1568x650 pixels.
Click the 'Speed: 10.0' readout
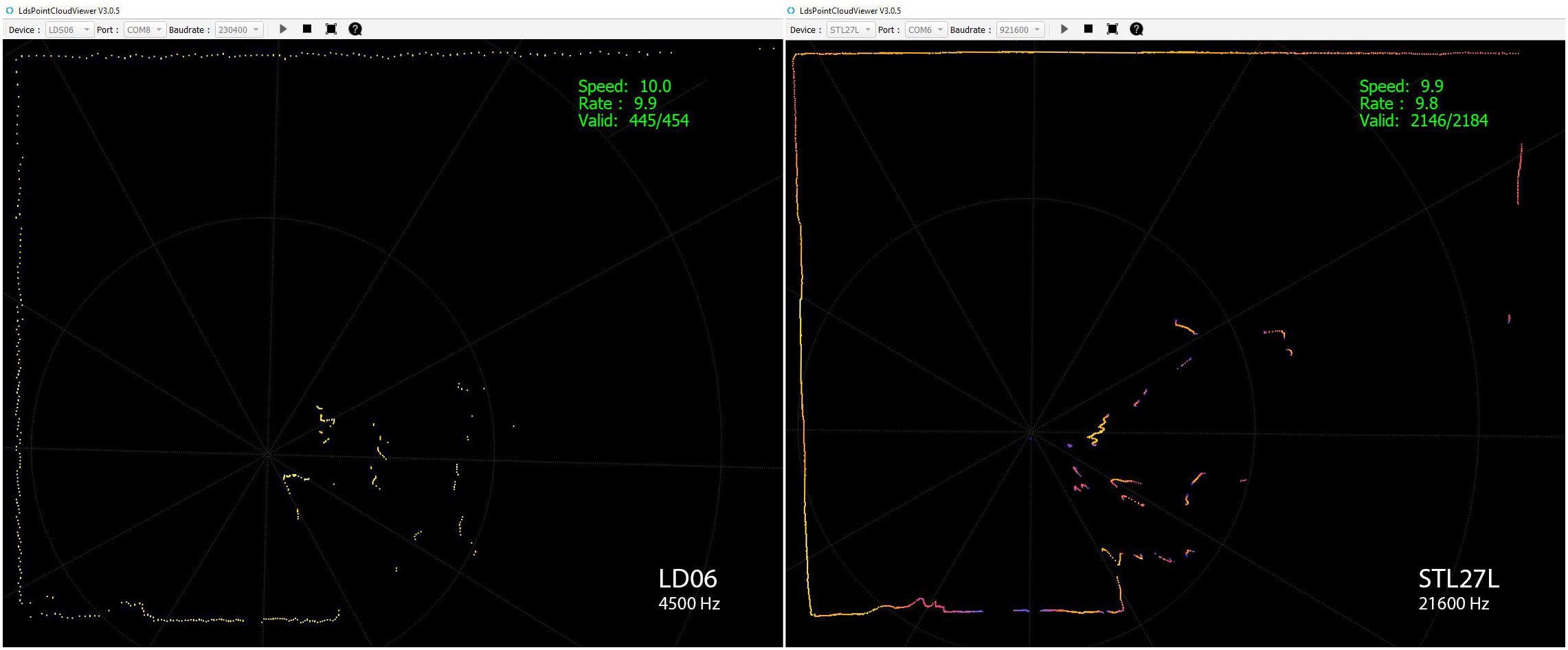pyautogui.click(x=625, y=87)
